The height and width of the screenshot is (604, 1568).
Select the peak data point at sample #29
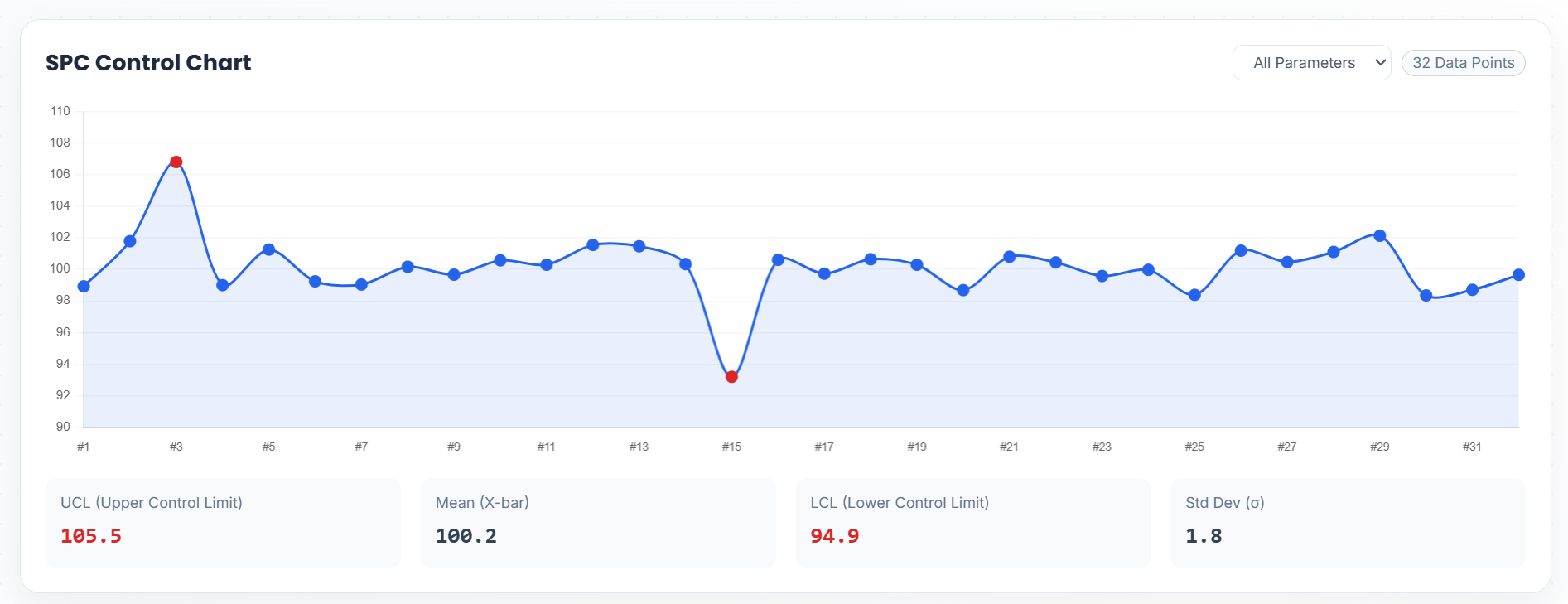point(1379,236)
